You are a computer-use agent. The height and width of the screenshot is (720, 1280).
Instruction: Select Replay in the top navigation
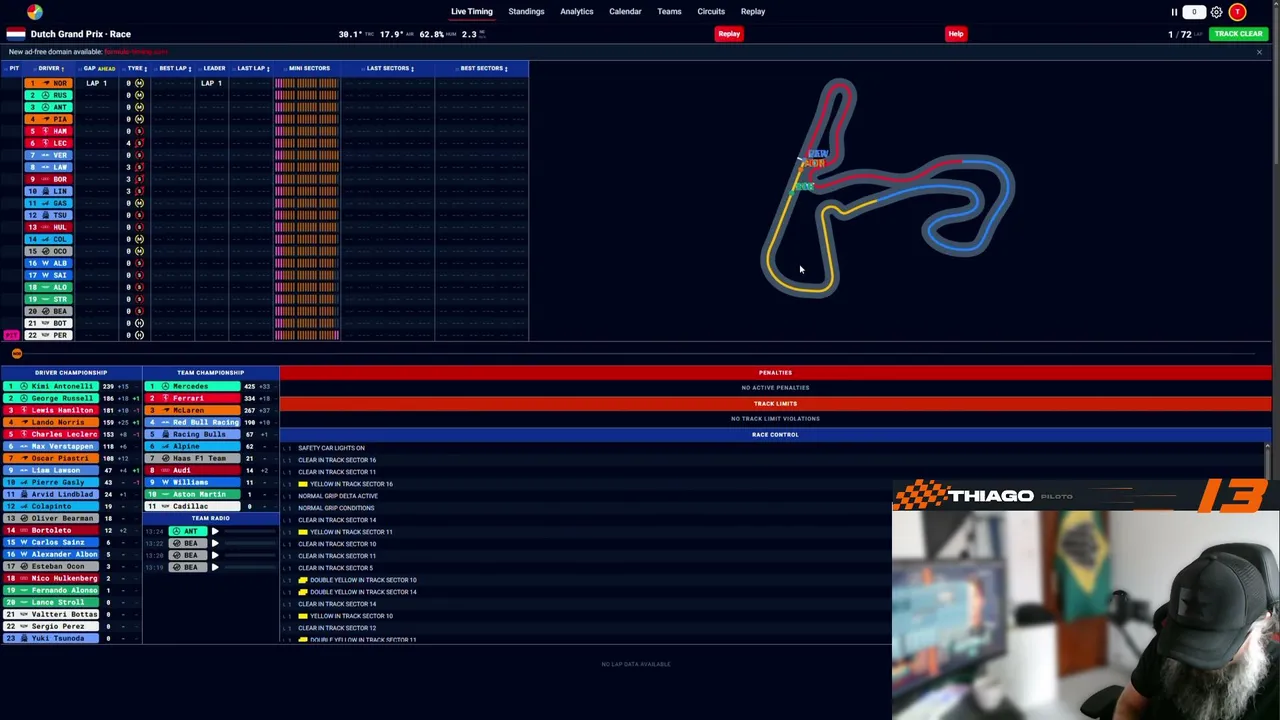pos(753,12)
